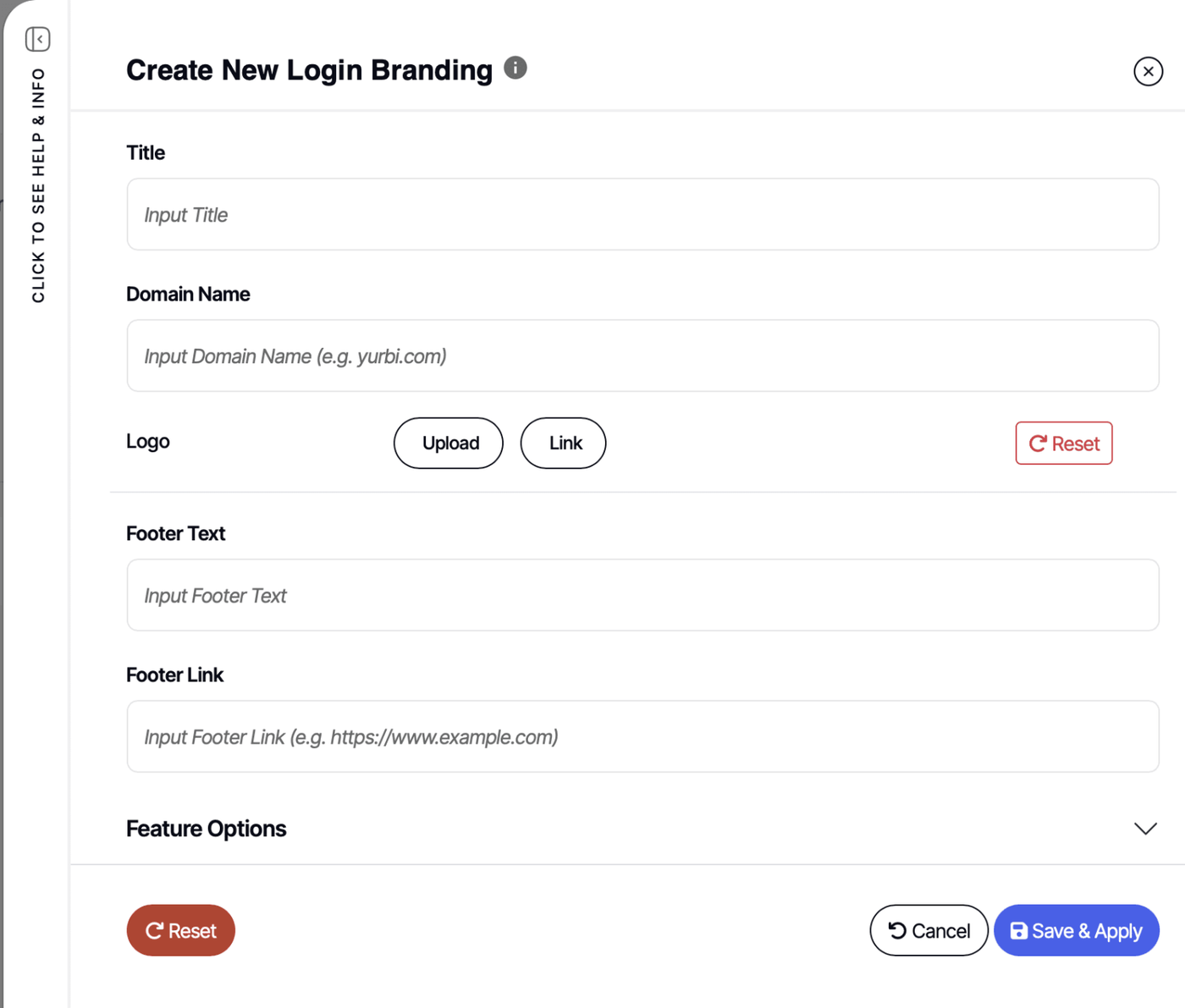Open the help sidebar panel icon

[38, 39]
